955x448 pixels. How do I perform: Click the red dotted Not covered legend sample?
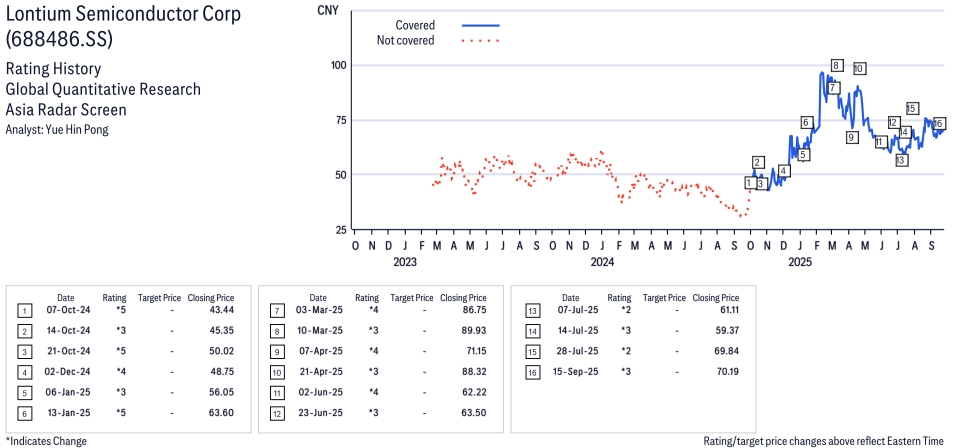[x=481, y=41]
